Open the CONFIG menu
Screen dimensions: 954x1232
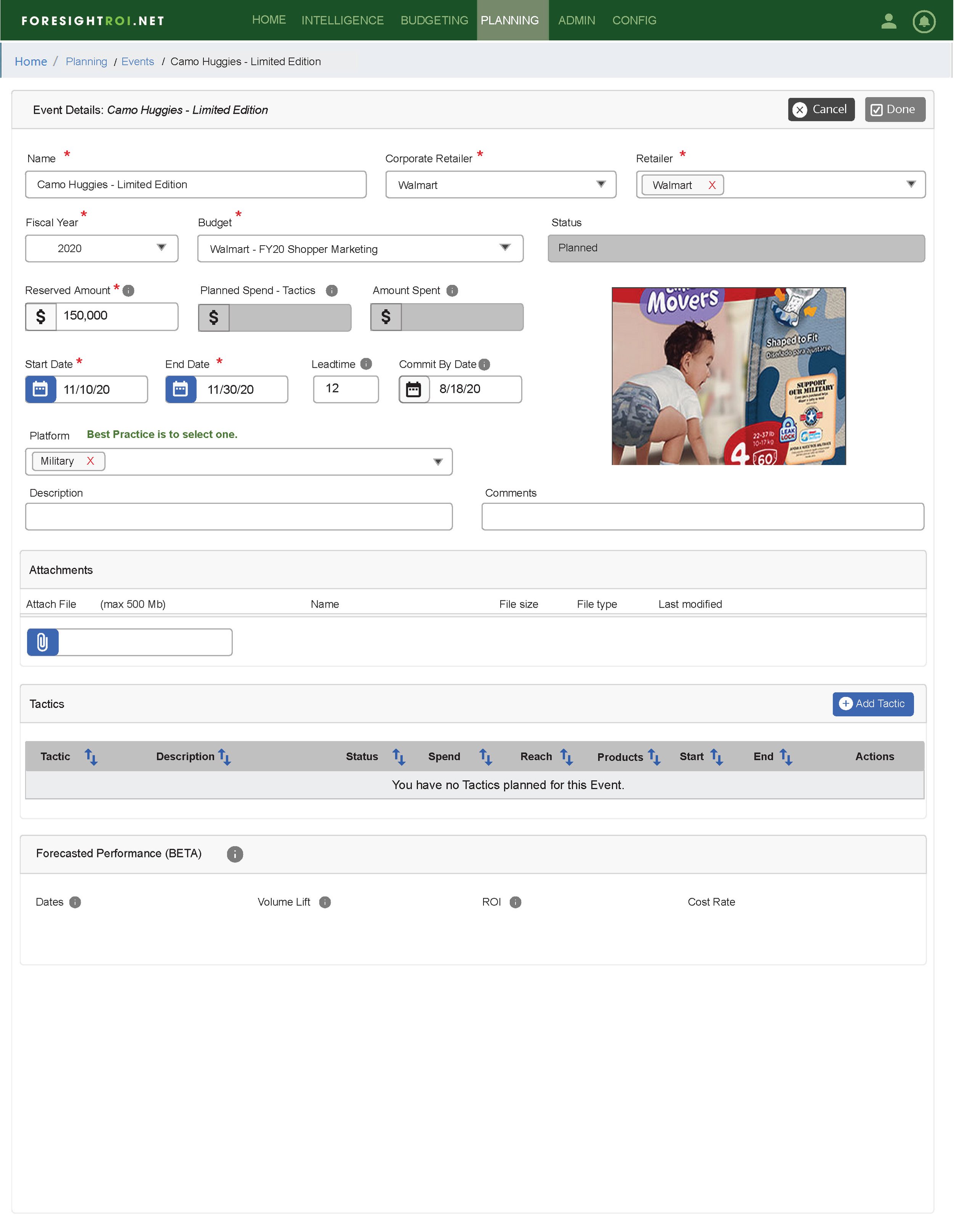(635, 20)
